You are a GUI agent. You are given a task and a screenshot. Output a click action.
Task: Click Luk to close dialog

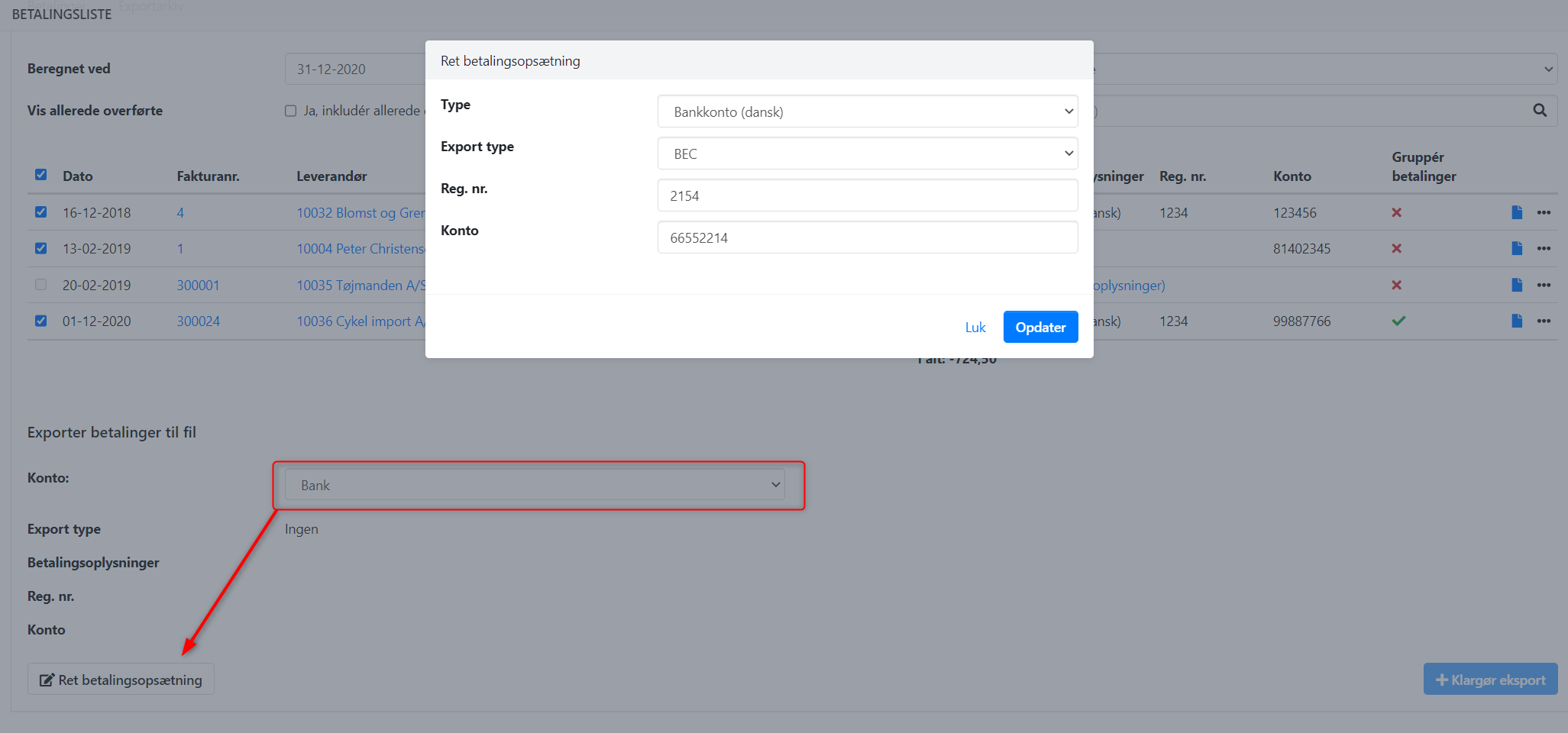click(975, 328)
